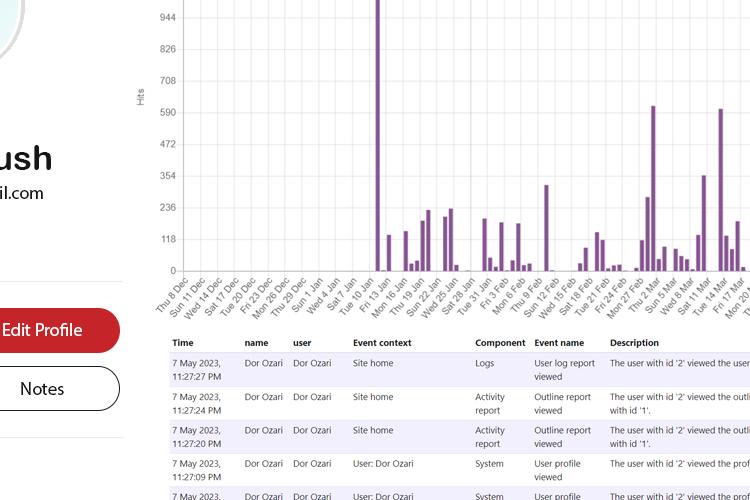Click the description in the 11:27:27 PM row
This screenshot has height=500, width=750.
tap(680, 363)
